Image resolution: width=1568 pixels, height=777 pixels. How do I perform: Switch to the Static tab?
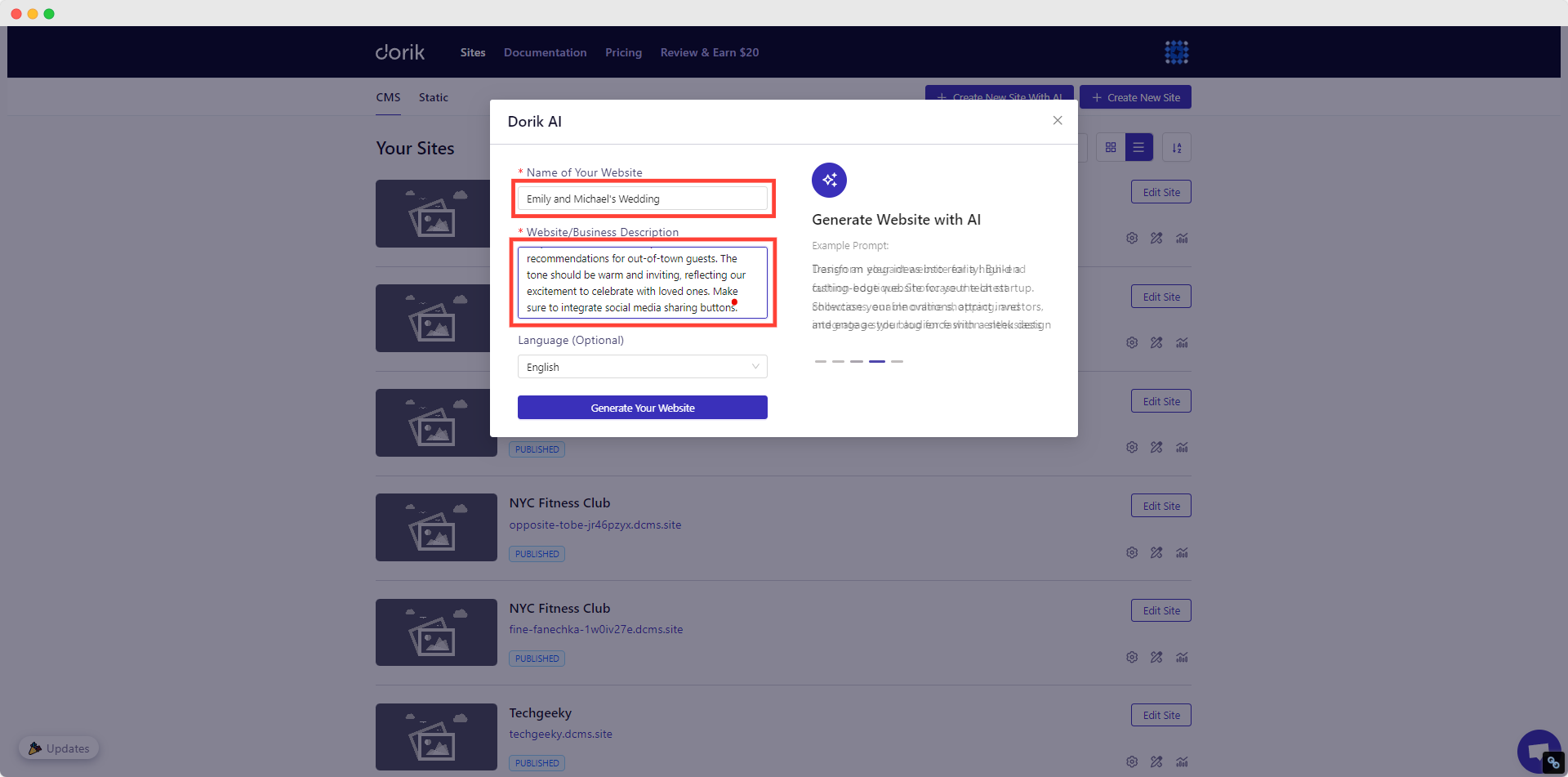(434, 97)
